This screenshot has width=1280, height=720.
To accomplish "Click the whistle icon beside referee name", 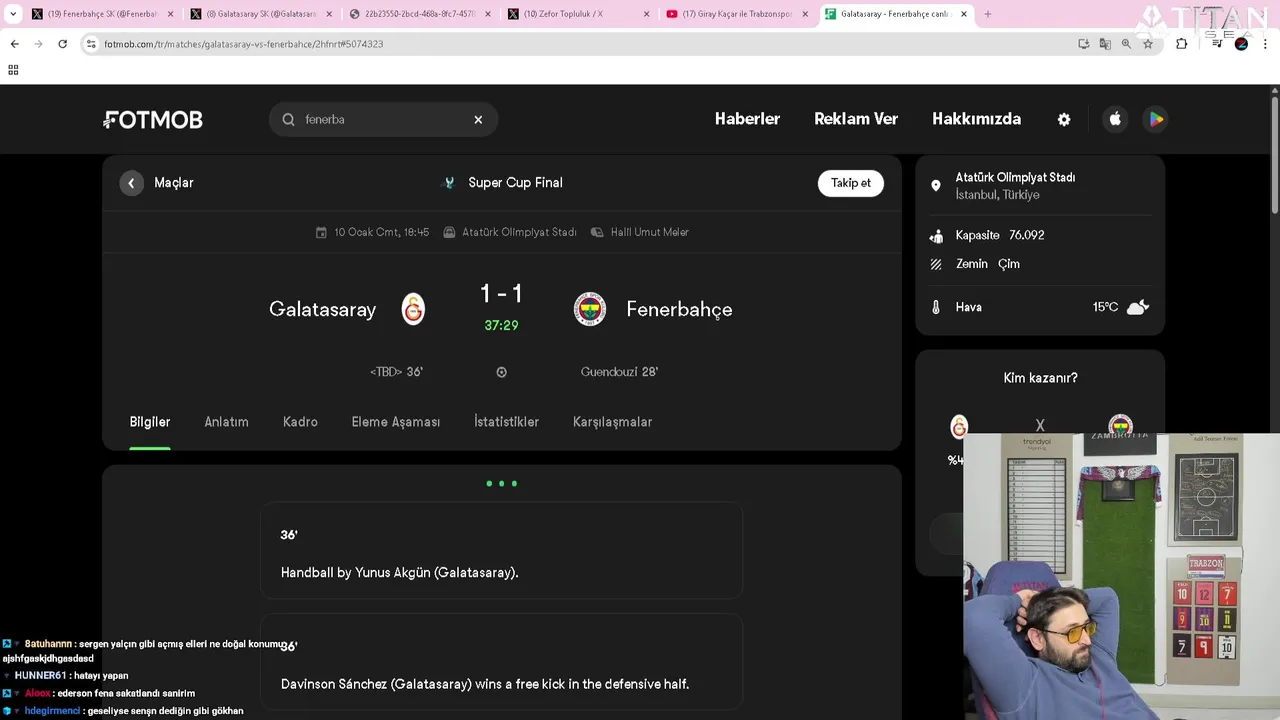I will click(x=597, y=232).
